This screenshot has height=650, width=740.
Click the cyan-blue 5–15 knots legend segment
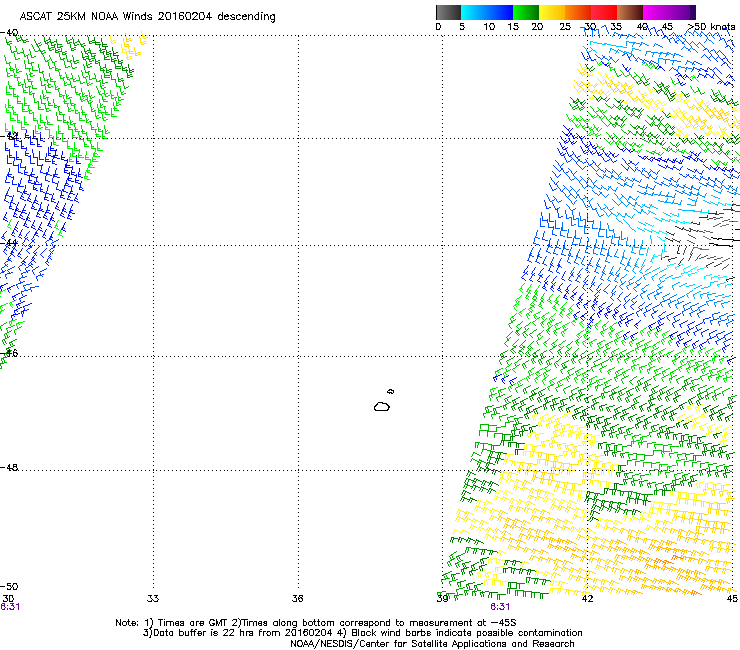(487, 12)
